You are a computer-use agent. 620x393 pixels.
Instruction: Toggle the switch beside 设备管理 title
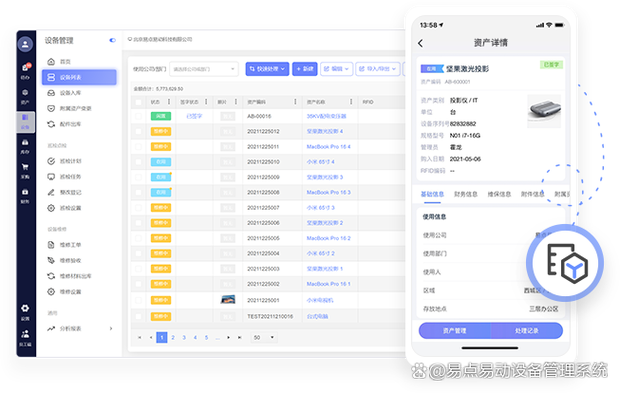(113, 40)
